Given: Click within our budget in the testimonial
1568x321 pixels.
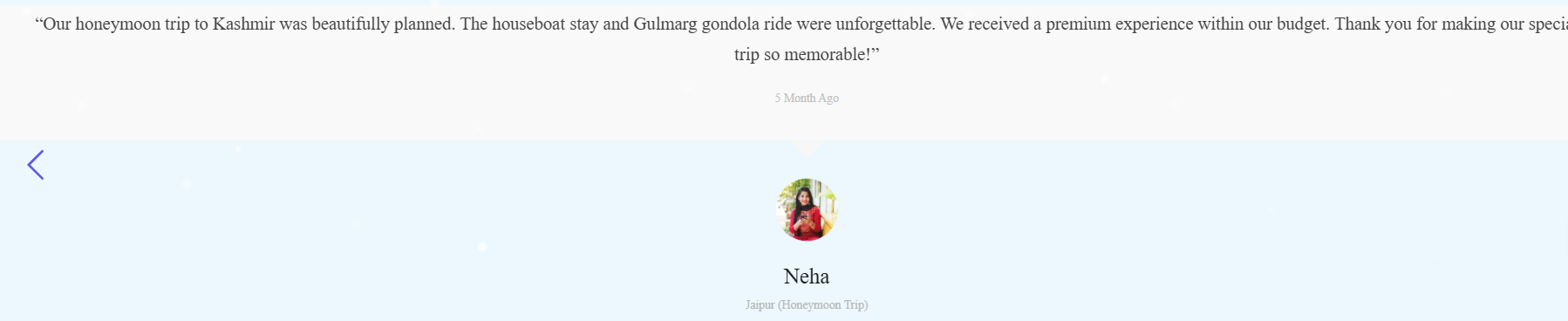Looking at the screenshot, I should point(1264,24).
